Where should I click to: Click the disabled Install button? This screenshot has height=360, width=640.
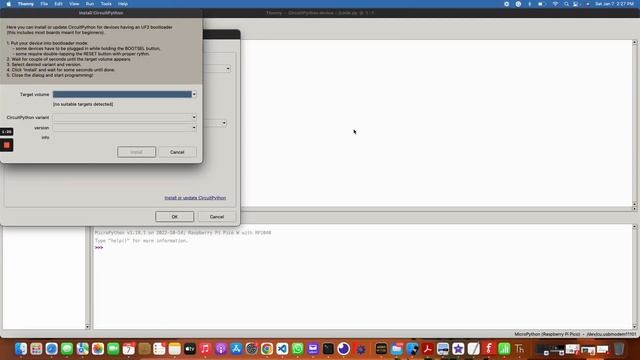tap(136, 152)
